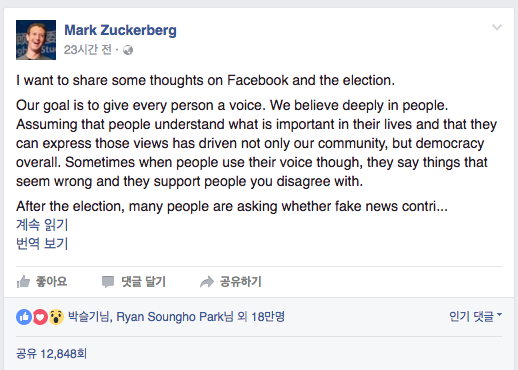Viewport: 518px width, 370px height.
Task: Open the post options chevron menu
Action: (497, 27)
